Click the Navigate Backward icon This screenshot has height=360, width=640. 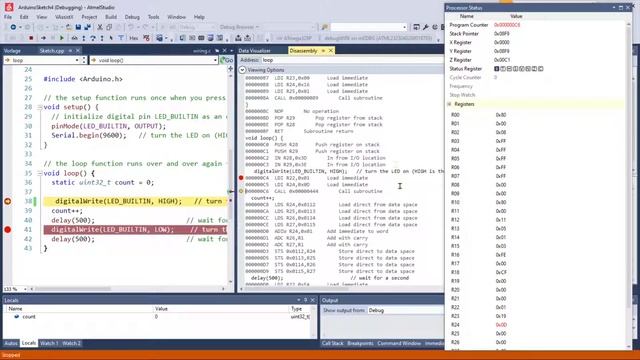[13, 27]
